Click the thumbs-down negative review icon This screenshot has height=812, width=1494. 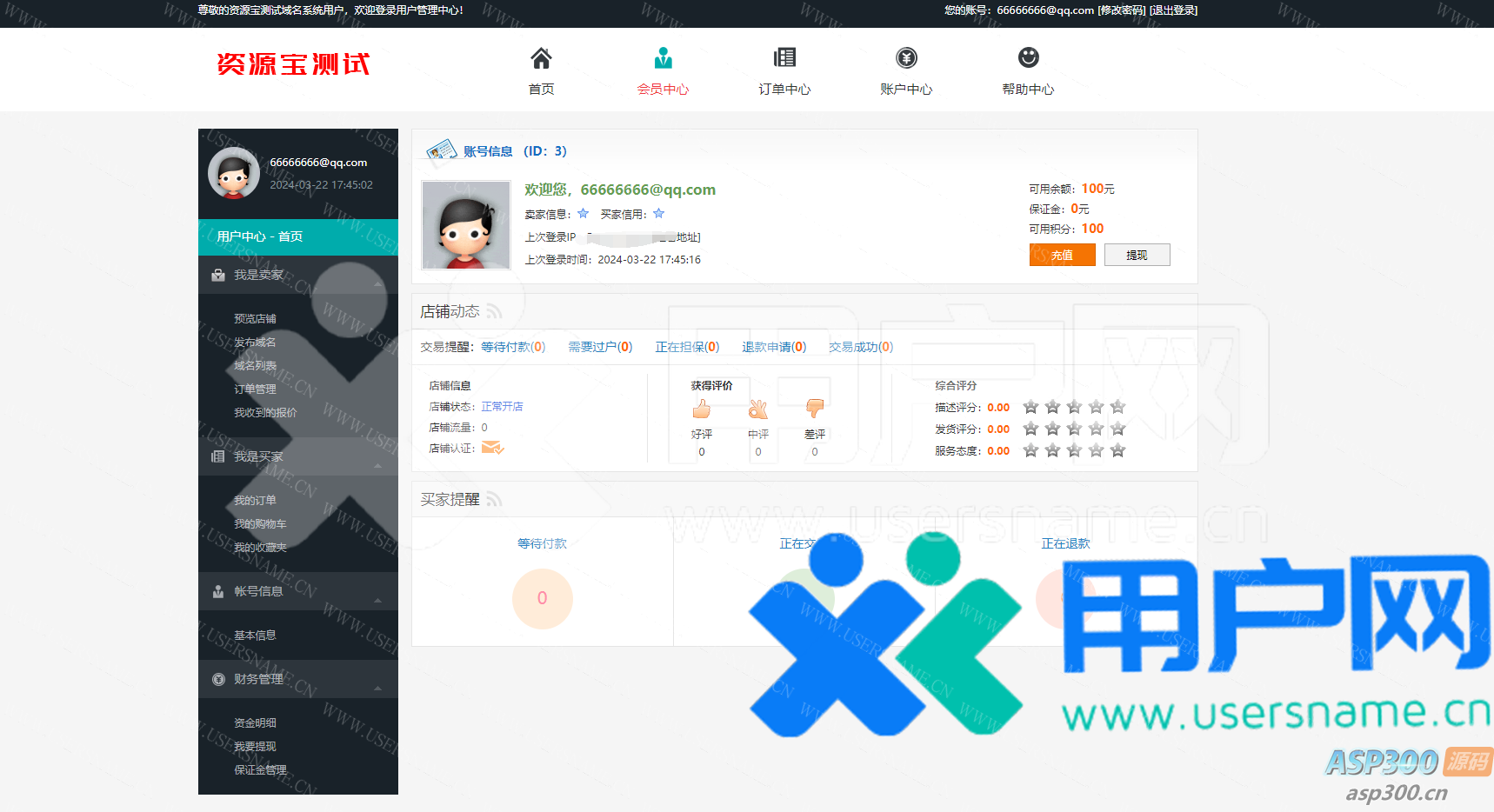pyautogui.click(x=814, y=409)
